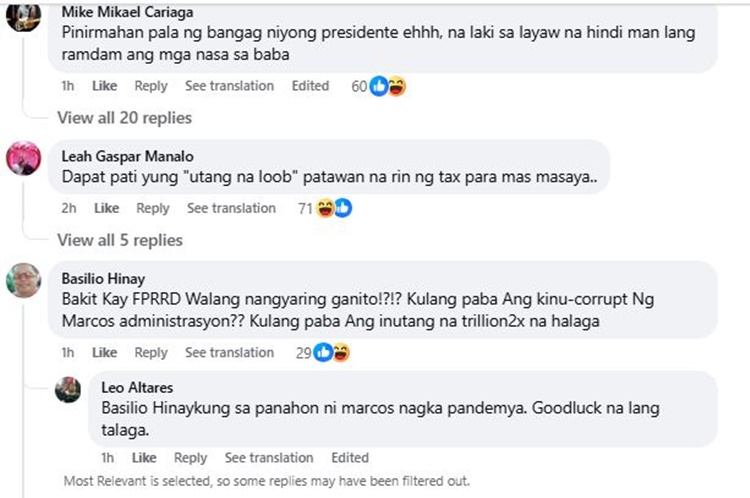The width and height of the screenshot is (750, 498).
Task: View reaction emojis on Leah's comment
Action: [333, 208]
